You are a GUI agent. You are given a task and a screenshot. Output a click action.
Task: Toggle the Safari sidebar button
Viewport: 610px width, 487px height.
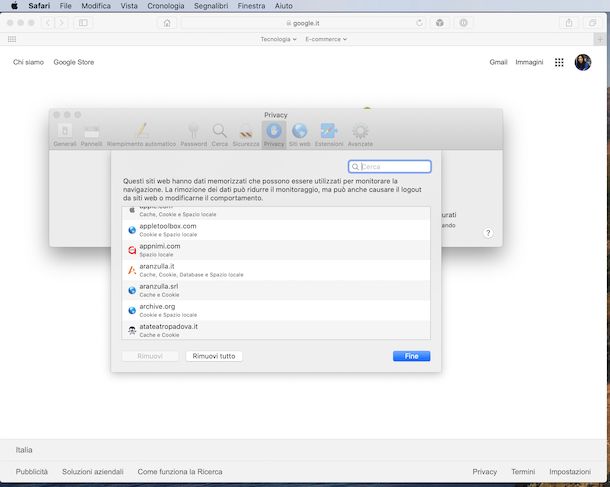83,23
